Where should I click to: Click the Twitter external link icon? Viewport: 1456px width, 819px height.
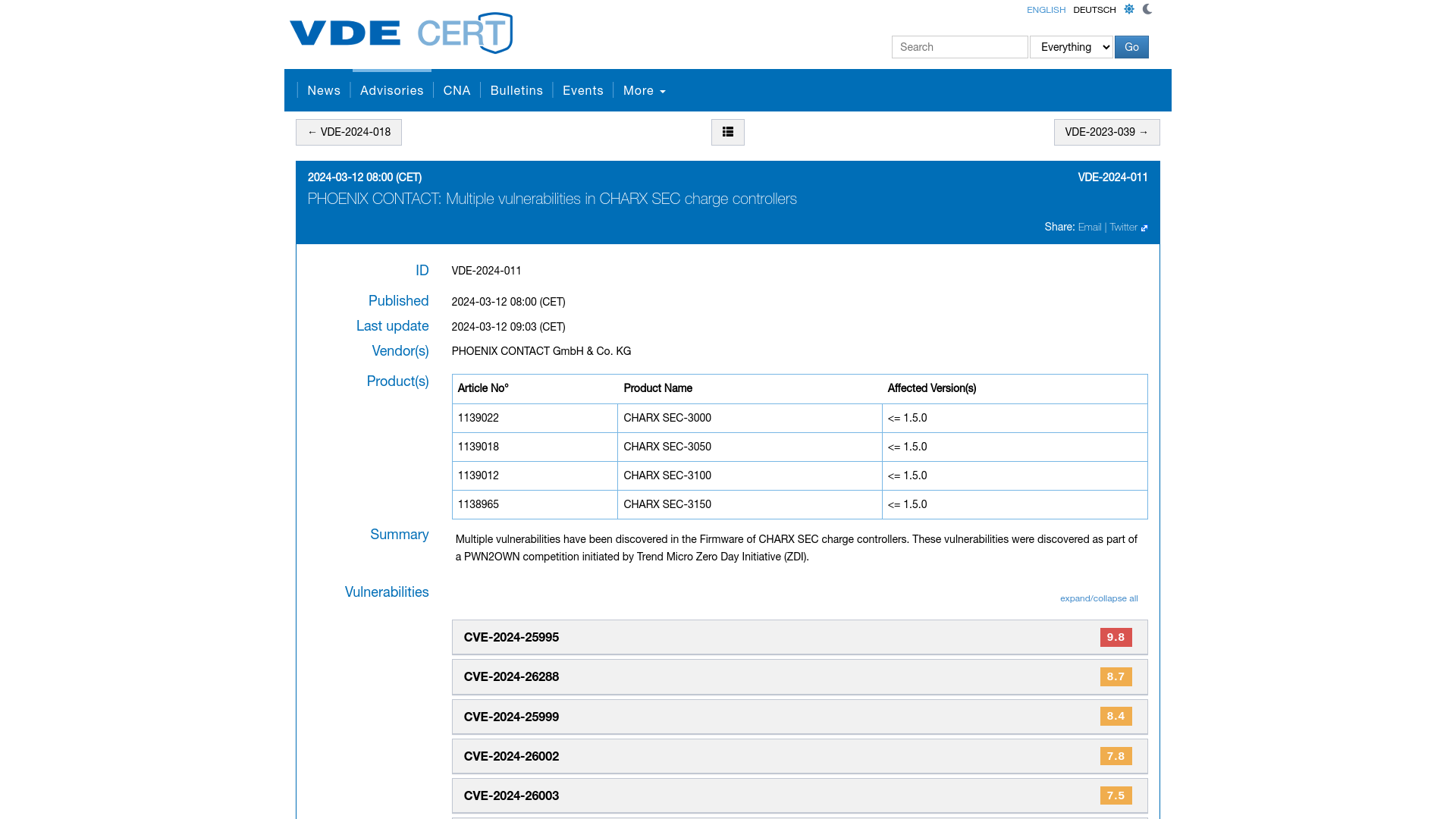click(1144, 228)
